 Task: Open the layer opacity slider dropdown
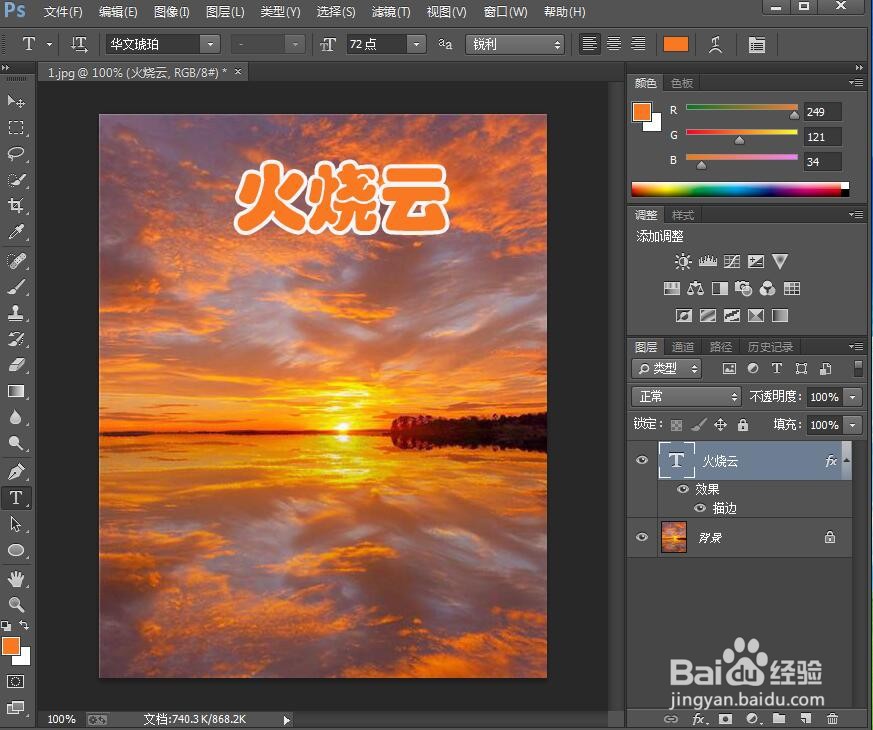point(852,396)
